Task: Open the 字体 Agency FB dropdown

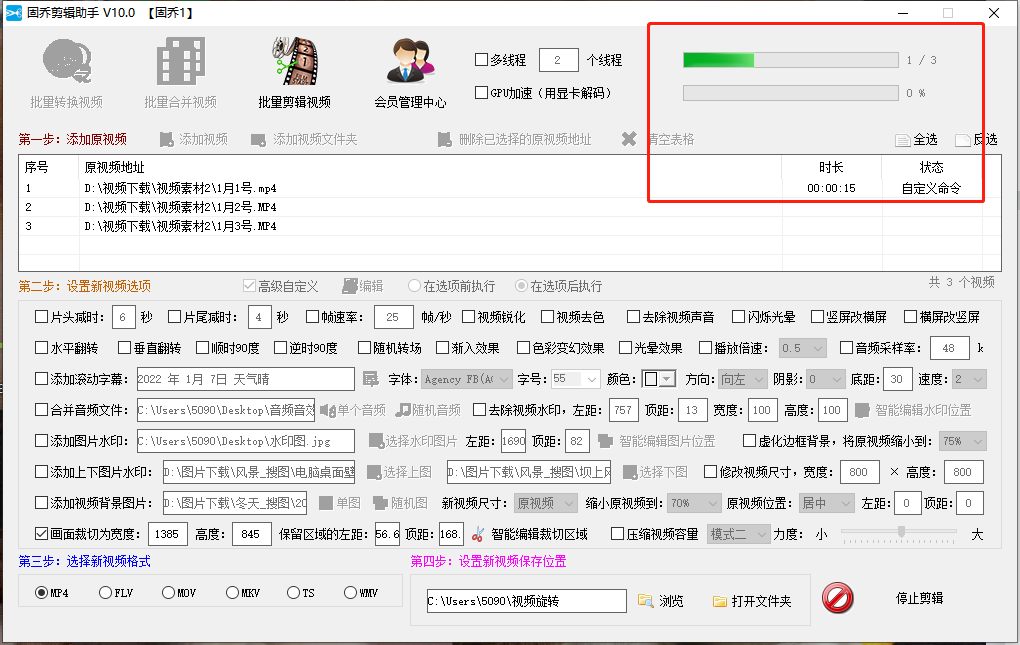Action: (466, 379)
